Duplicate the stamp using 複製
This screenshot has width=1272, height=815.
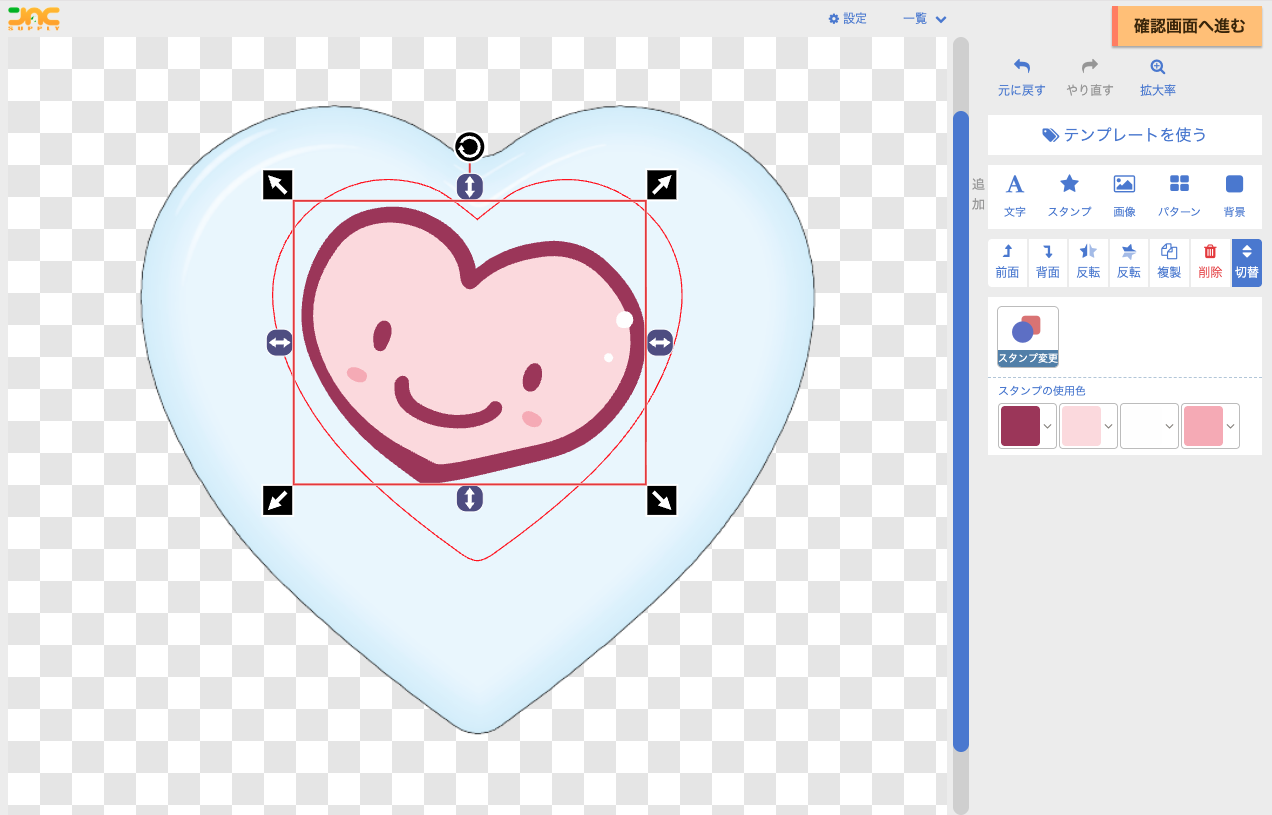[1169, 262]
